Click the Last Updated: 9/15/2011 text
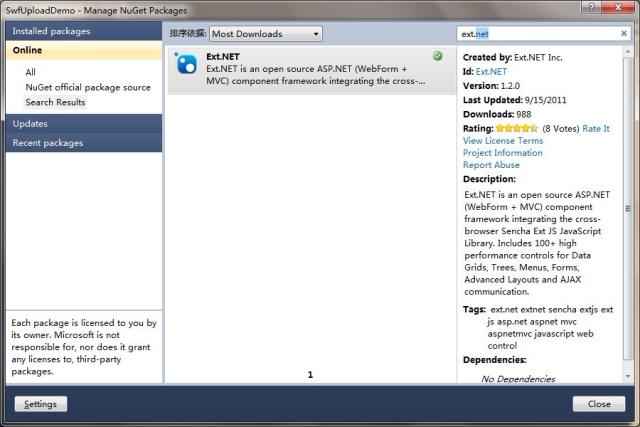 [514, 100]
